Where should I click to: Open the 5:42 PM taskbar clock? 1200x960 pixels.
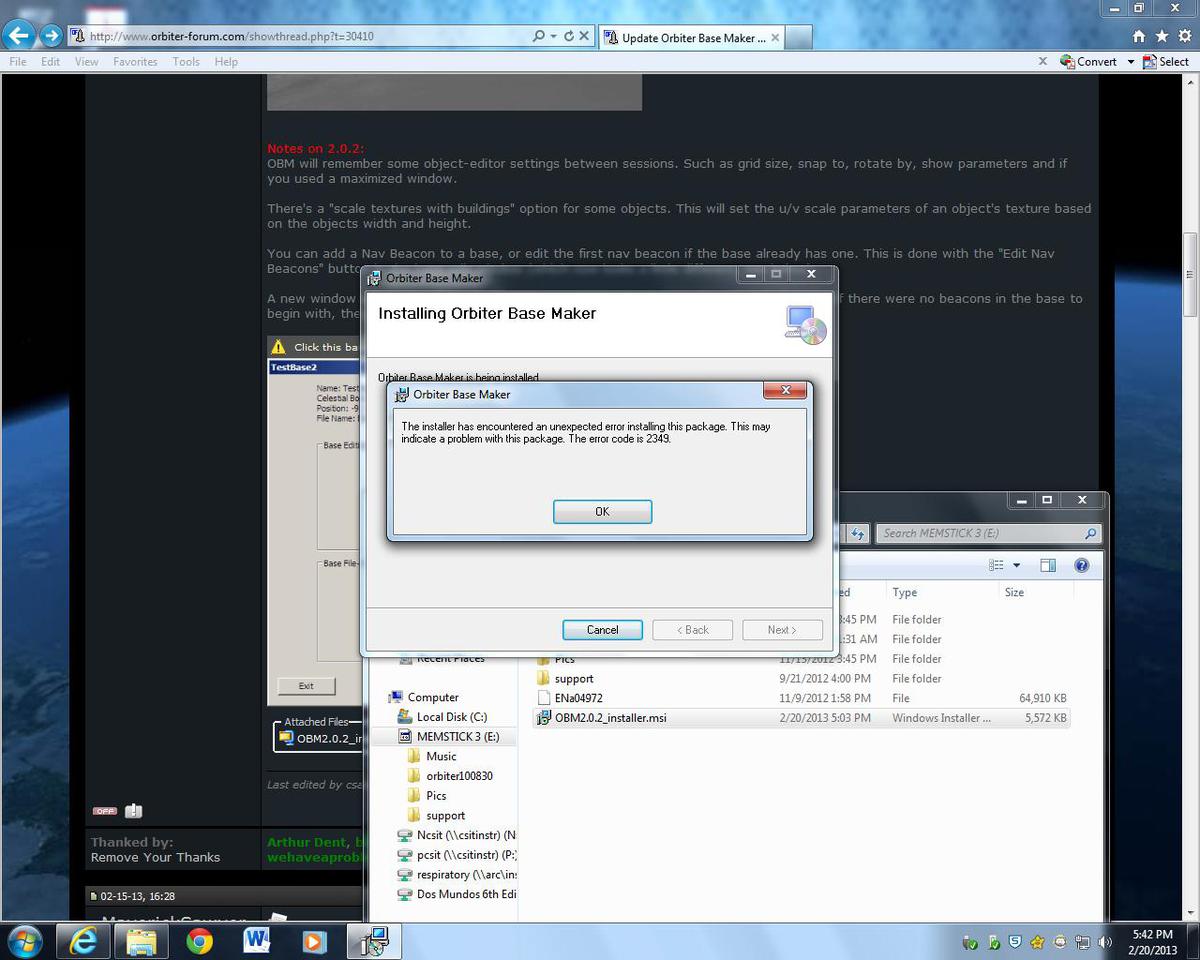(1153, 942)
